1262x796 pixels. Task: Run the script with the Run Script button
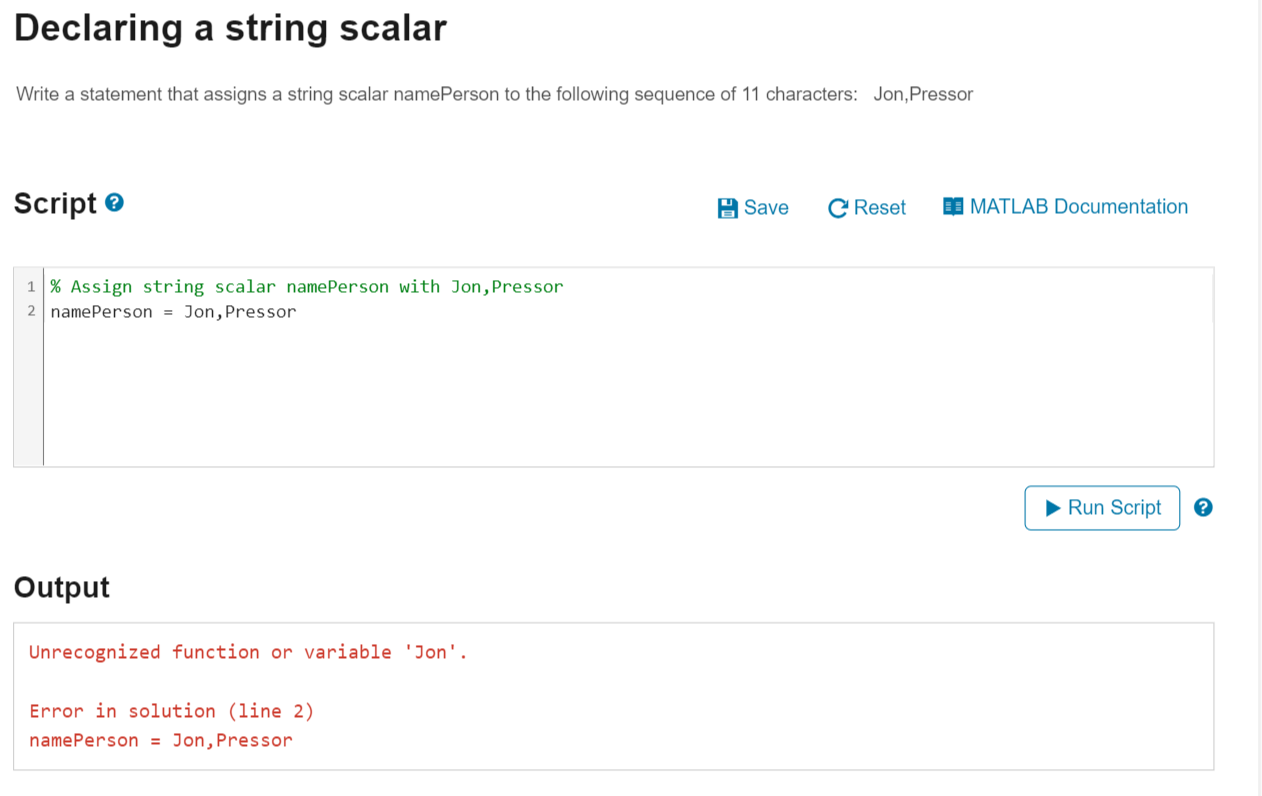pyautogui.click(x=1102, y=508)
